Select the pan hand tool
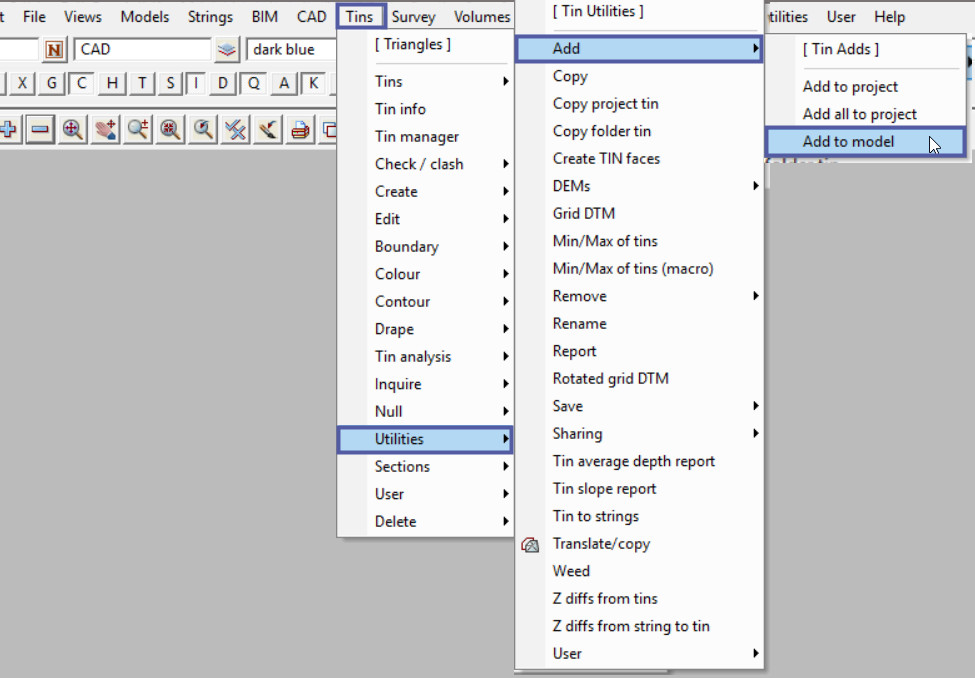This screenshot has height=678, width=975. [x=105, y=129]
